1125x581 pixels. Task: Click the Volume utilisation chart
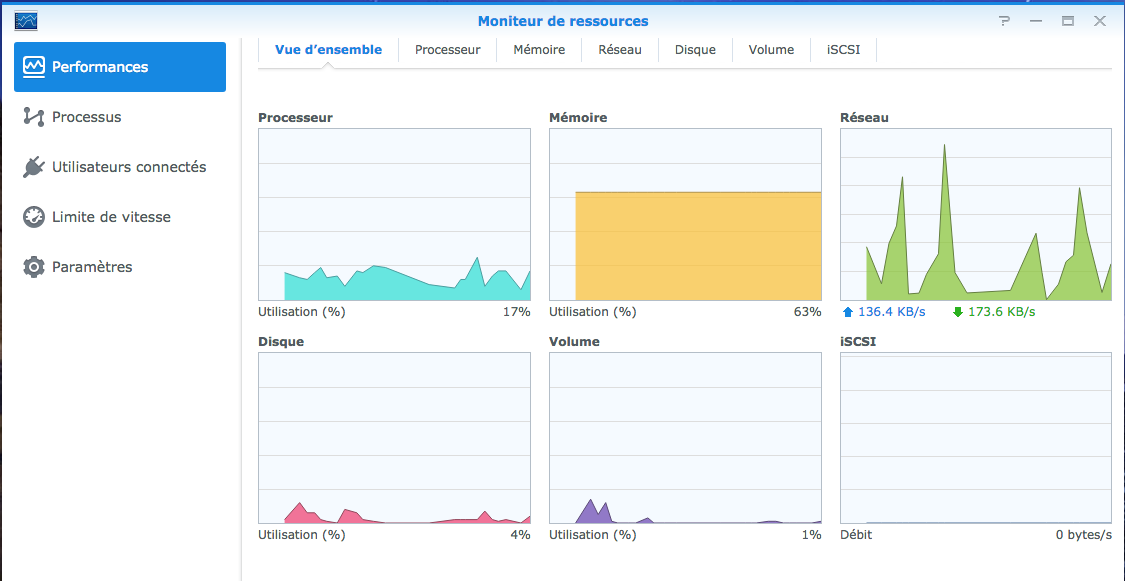[685, 438]
